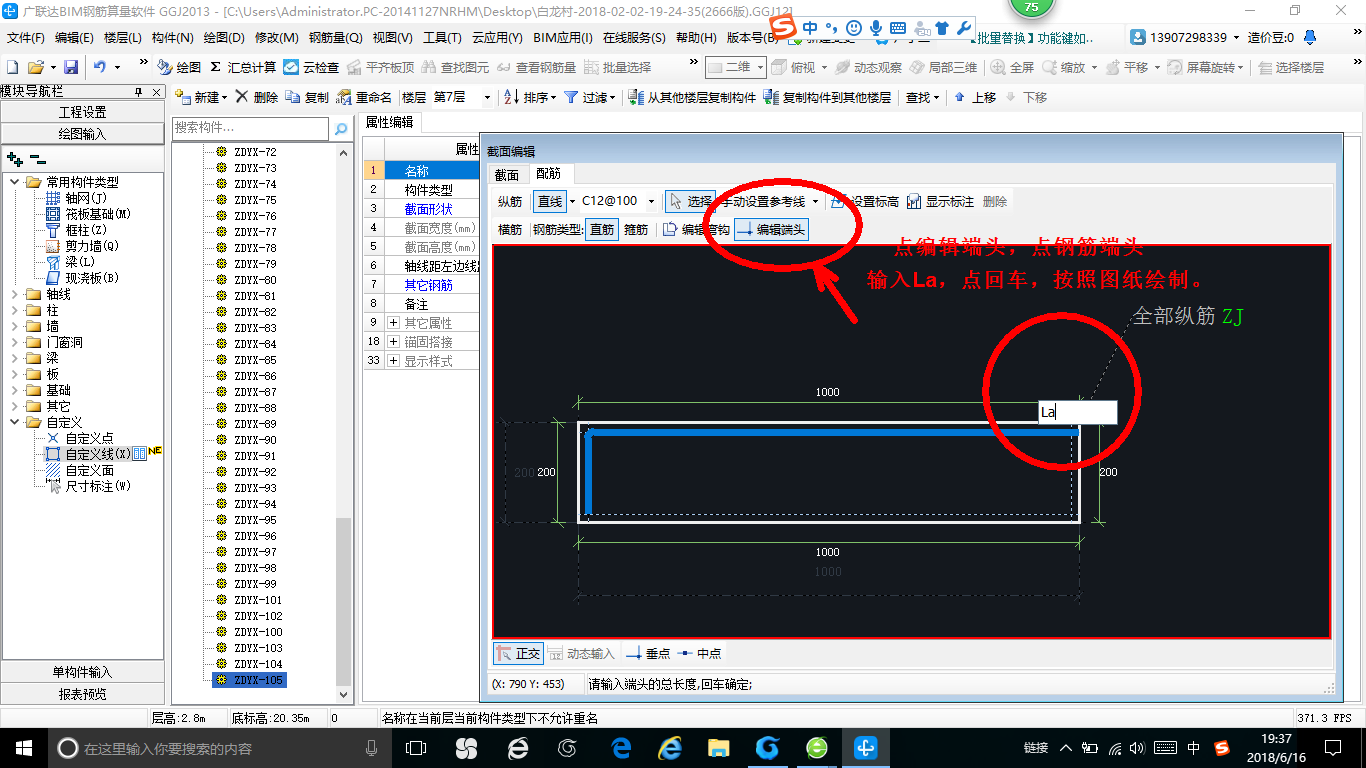The image size is (1366, 768).
Task: Open the 楼层 第7层 floor dropdown
Action: tap(487, 97)
